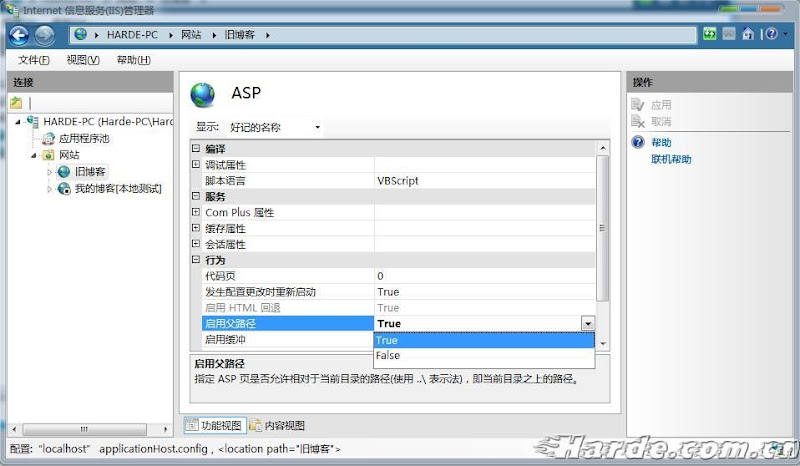Select the 启用缓冲 row

(x=288, y=339)
